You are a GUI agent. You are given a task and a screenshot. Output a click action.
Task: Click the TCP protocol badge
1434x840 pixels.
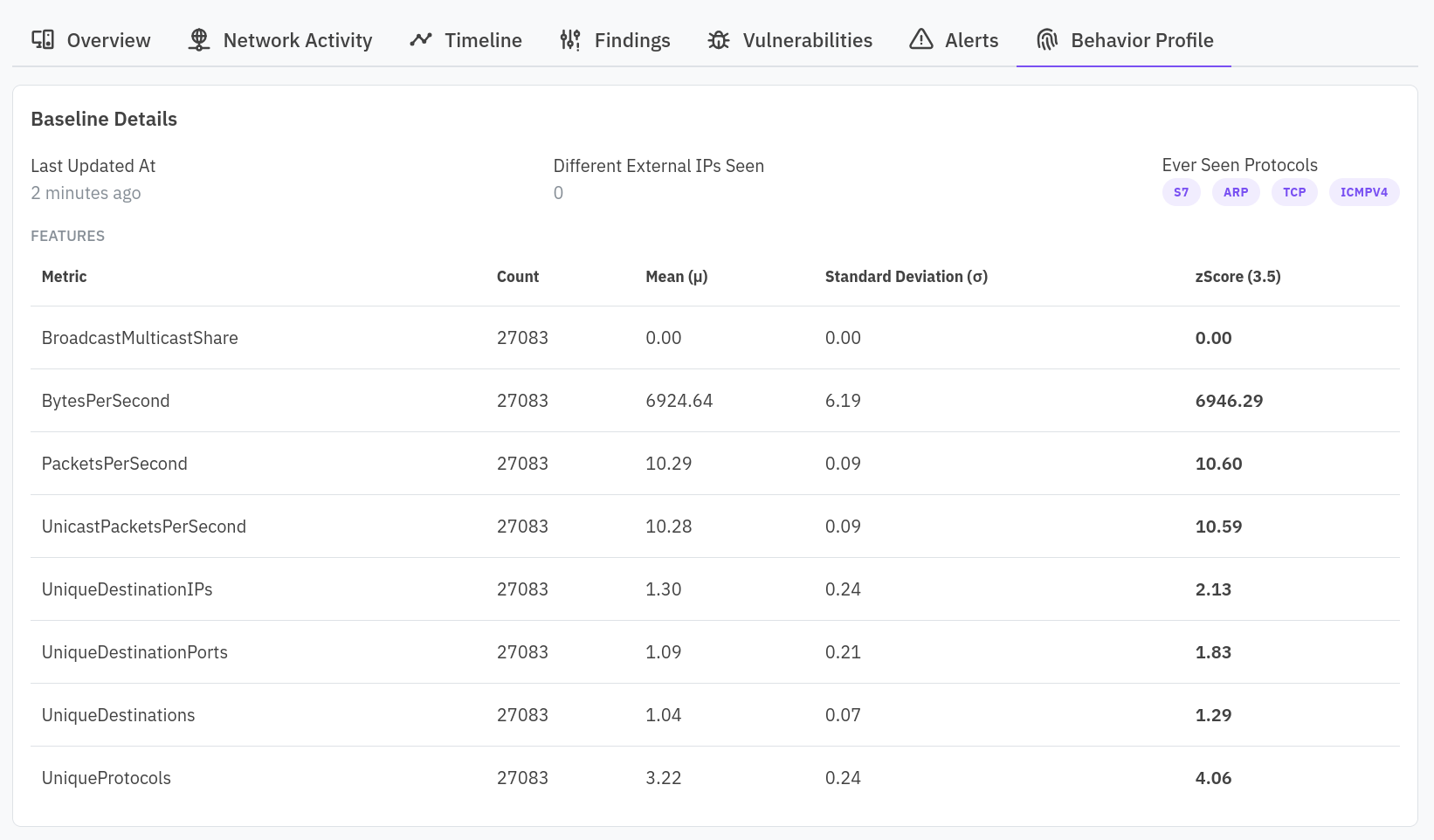(x=1294, y=192)
